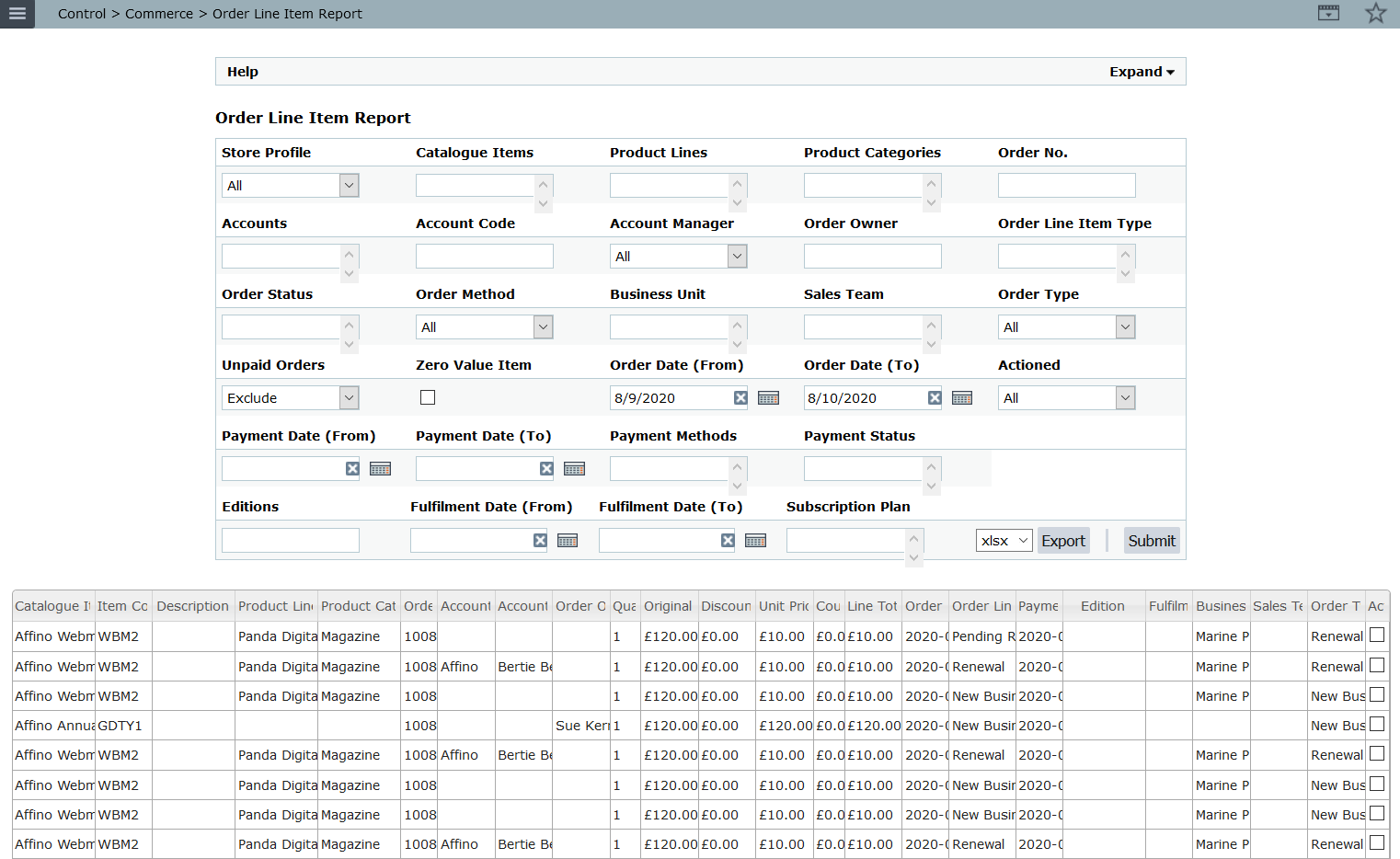Expand the Help panel
The image size is (1400, 859).
pyautogui.click(x=1142, y=72)
